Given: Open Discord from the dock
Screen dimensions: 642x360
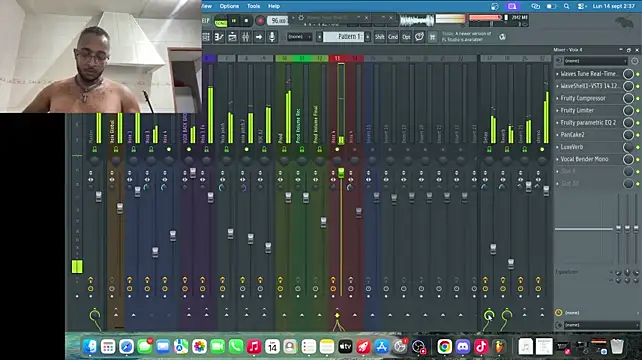Looking at the screenshot, I should point(463,347).
